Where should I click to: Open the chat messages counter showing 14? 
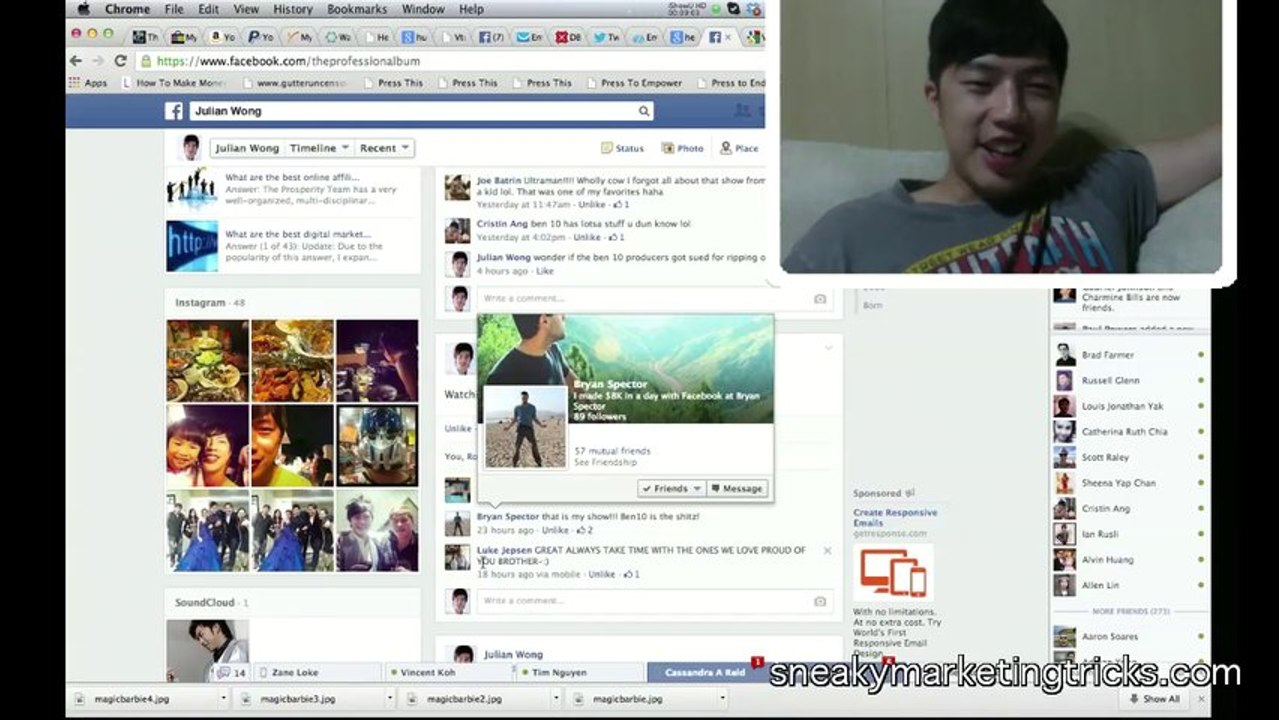[x=233, y=673]
